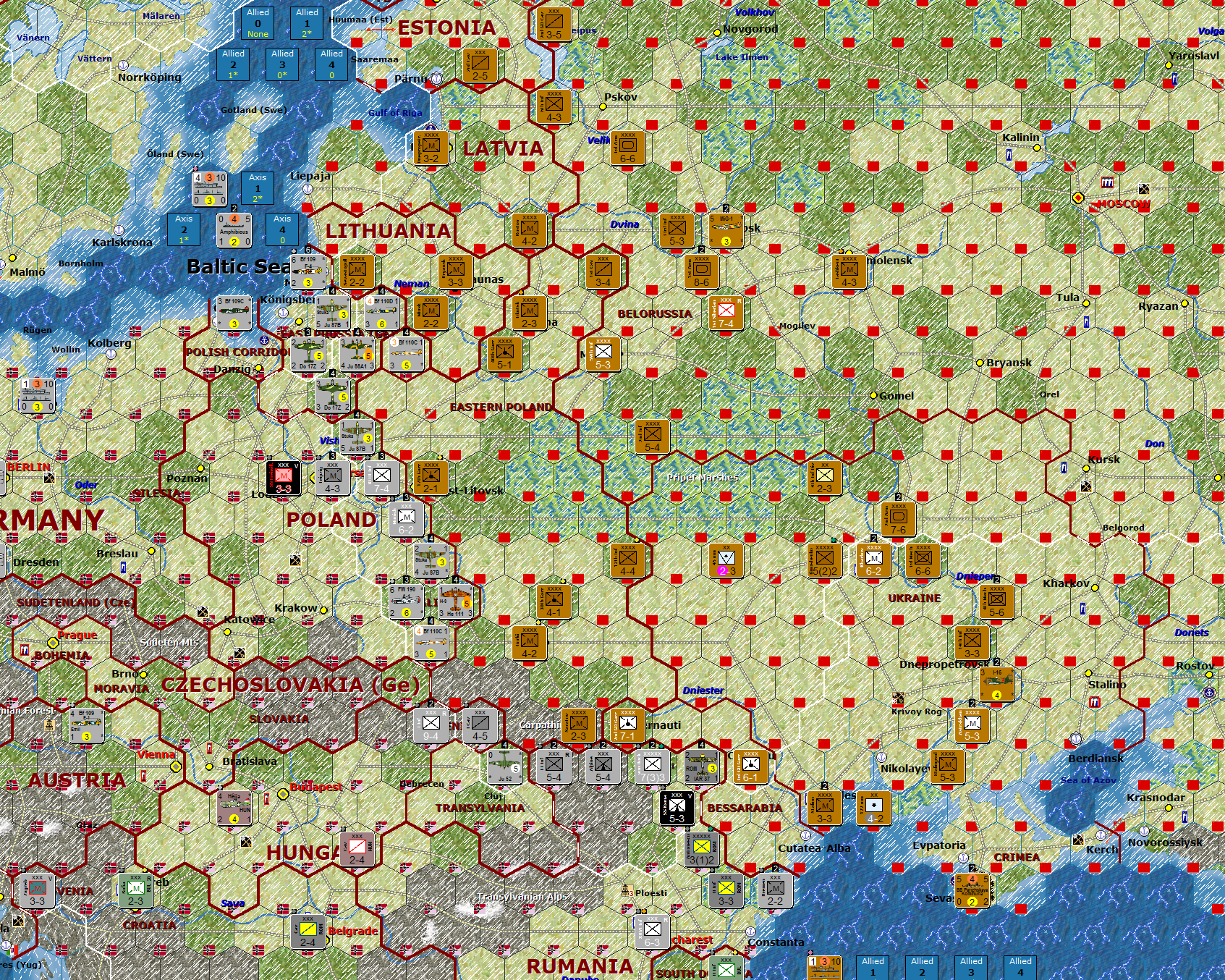Click the MiG-1 fighter counter
Image resolution: width=1225 pixels, height=980 pixels.
coord(726,231)
